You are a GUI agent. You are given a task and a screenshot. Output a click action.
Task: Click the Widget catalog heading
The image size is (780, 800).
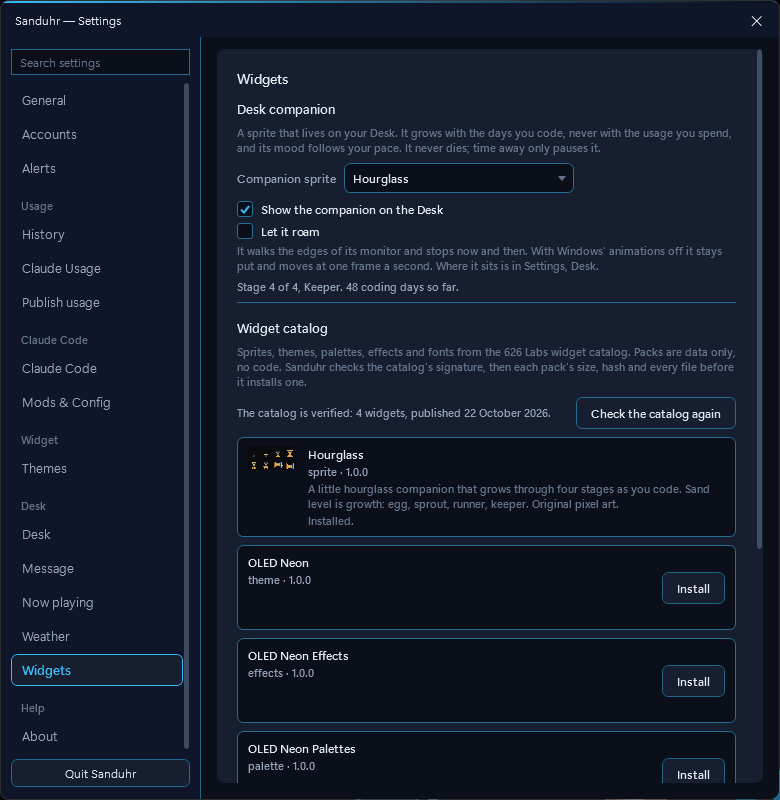(x=282, y=329)
